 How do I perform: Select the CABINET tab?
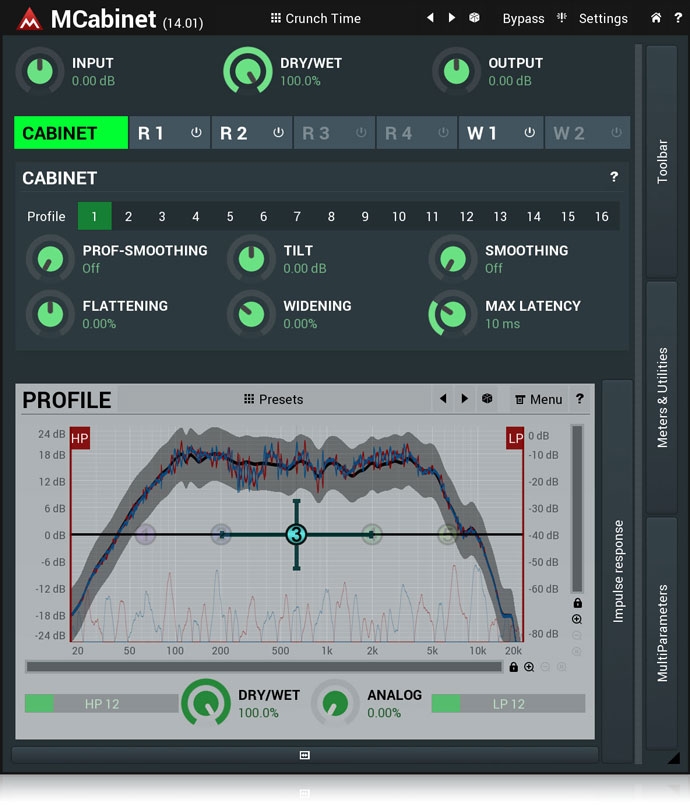[x=71, y=133]
